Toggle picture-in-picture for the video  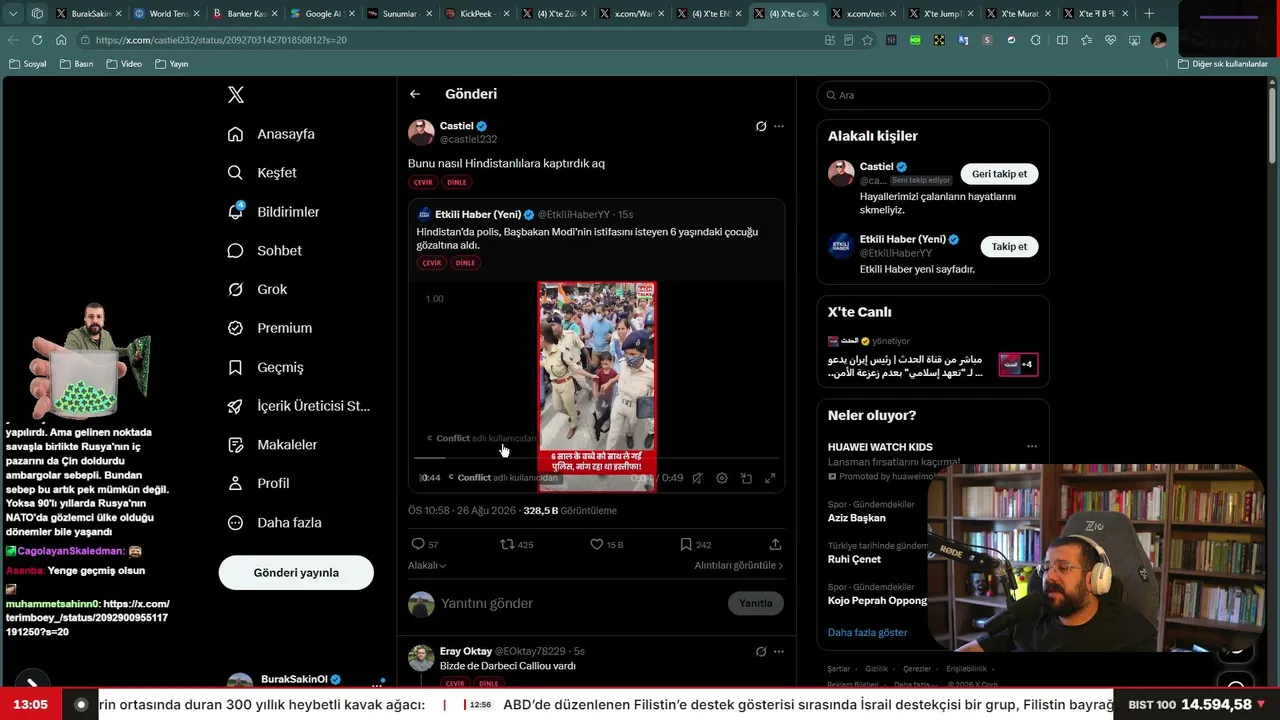click(x=746, y=478)
